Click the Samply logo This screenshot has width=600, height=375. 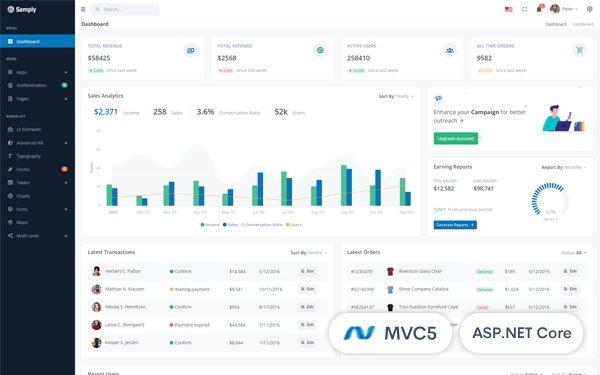(x=22, y=9)
